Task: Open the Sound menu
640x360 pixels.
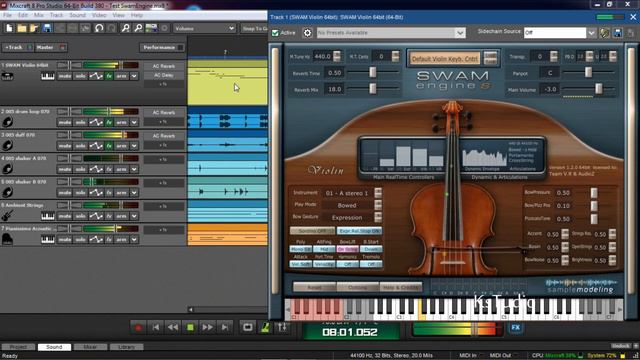Action: 77,15
